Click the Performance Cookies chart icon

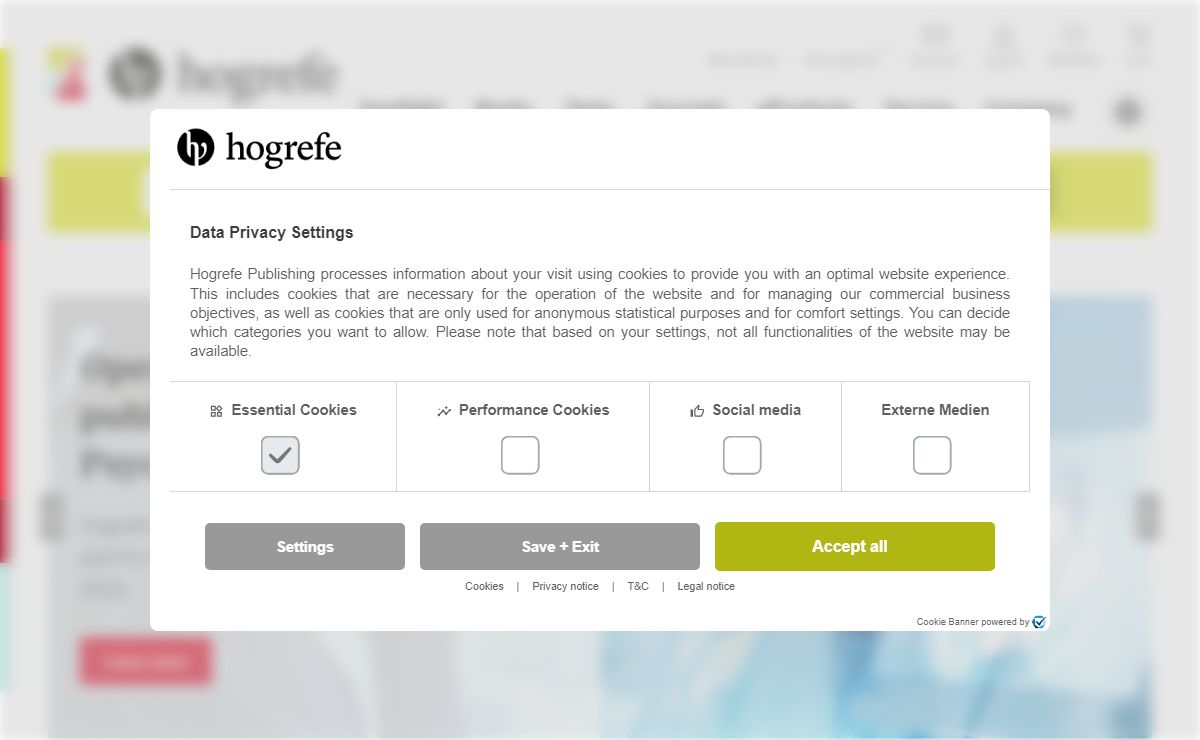coord(444,411)
